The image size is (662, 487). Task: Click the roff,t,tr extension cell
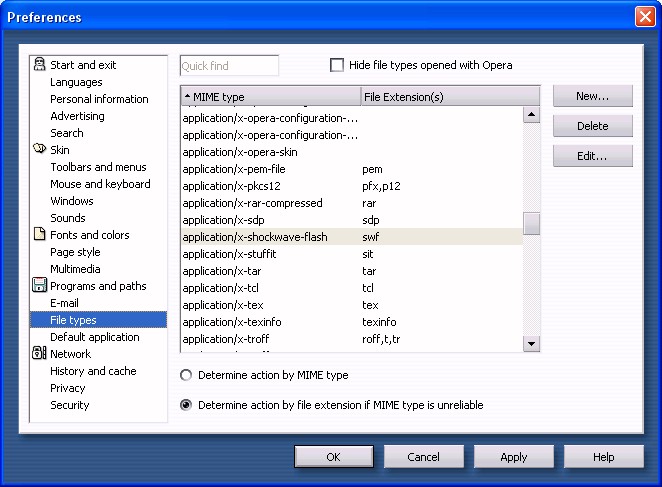[x=381, y=339]
